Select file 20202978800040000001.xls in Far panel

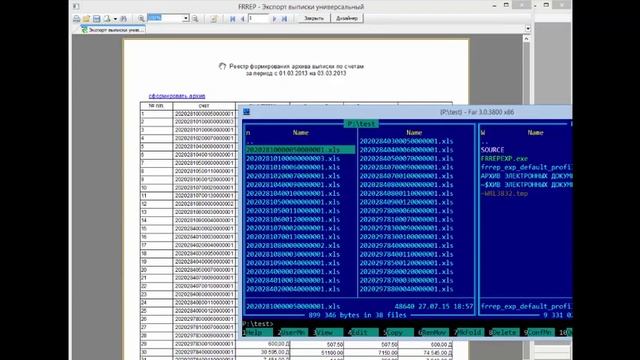tap(407, 289)
